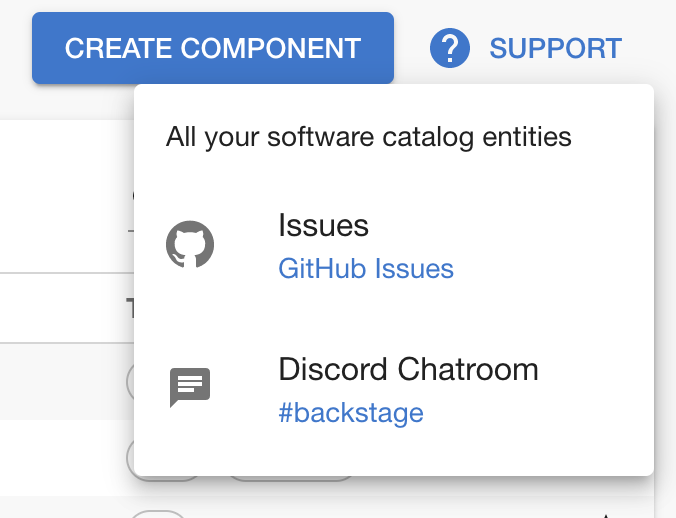Viewport: 676px width, 518px height.
Task: Click 'All your software catalog entities' text
Action: pyautogui.click(x=369, y=137)
